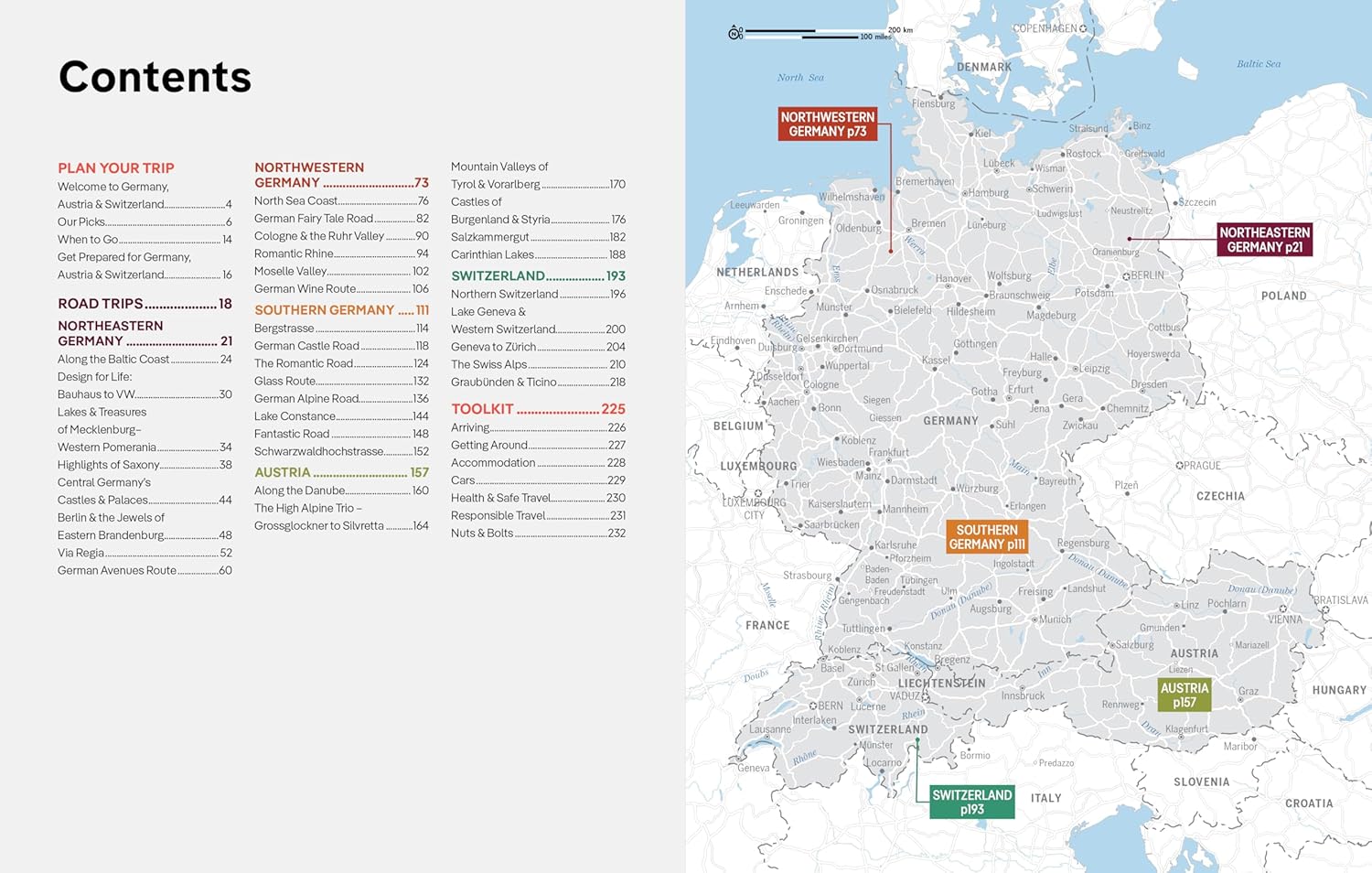
Task: Click the Berlin capital marker on the map
Action: tap(1126, 275)
